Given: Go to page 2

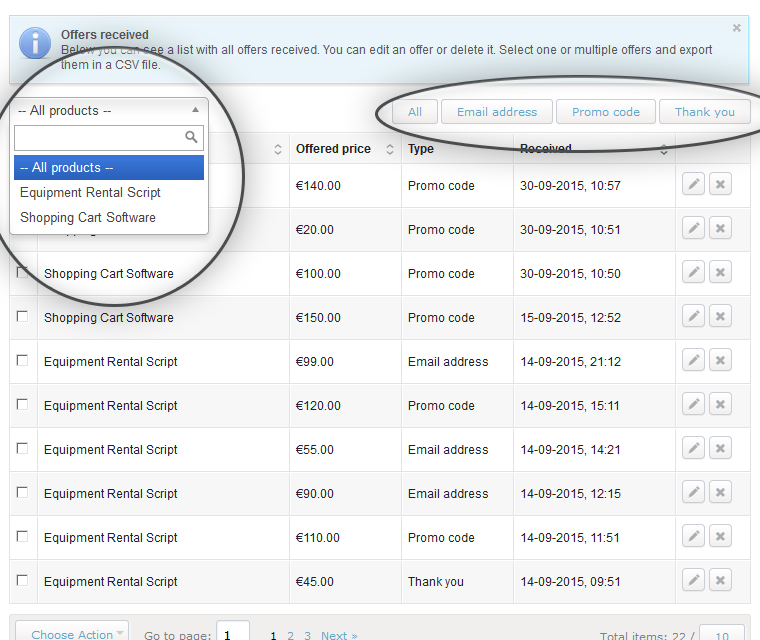Looking at the screenshot, I should [290, 635].
